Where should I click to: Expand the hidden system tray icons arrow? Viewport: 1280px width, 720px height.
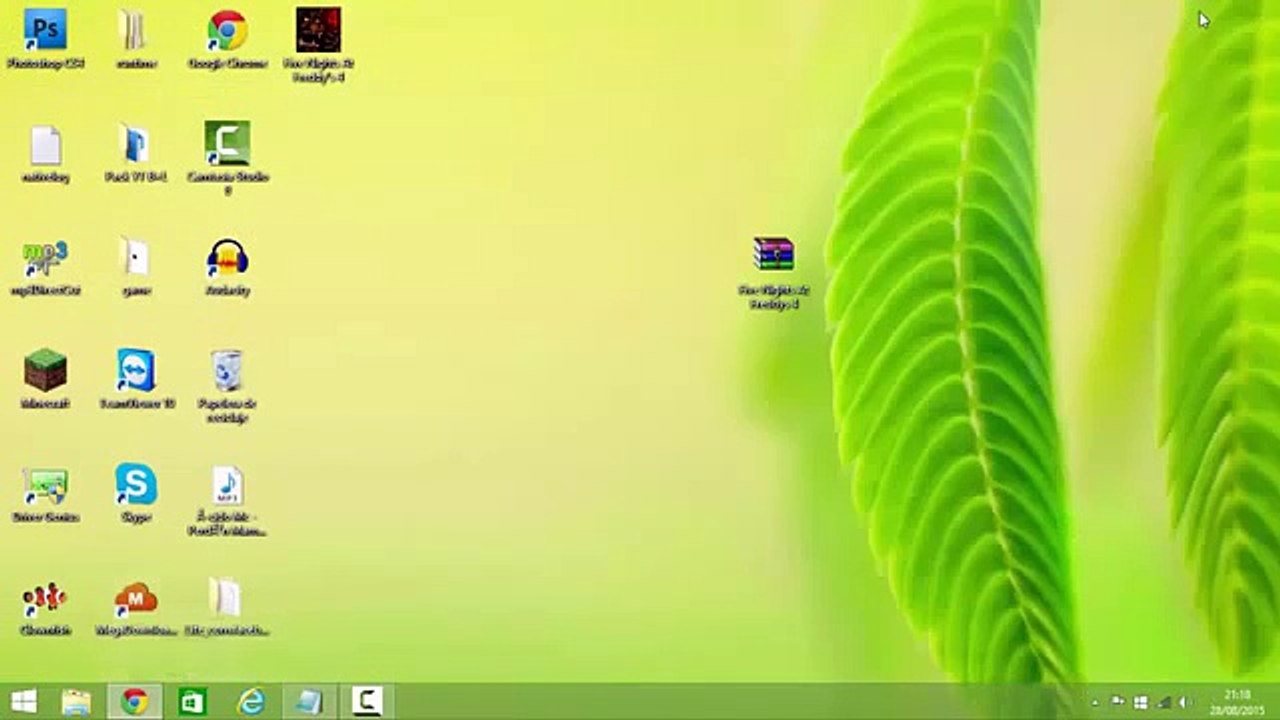coord(1095,703)
